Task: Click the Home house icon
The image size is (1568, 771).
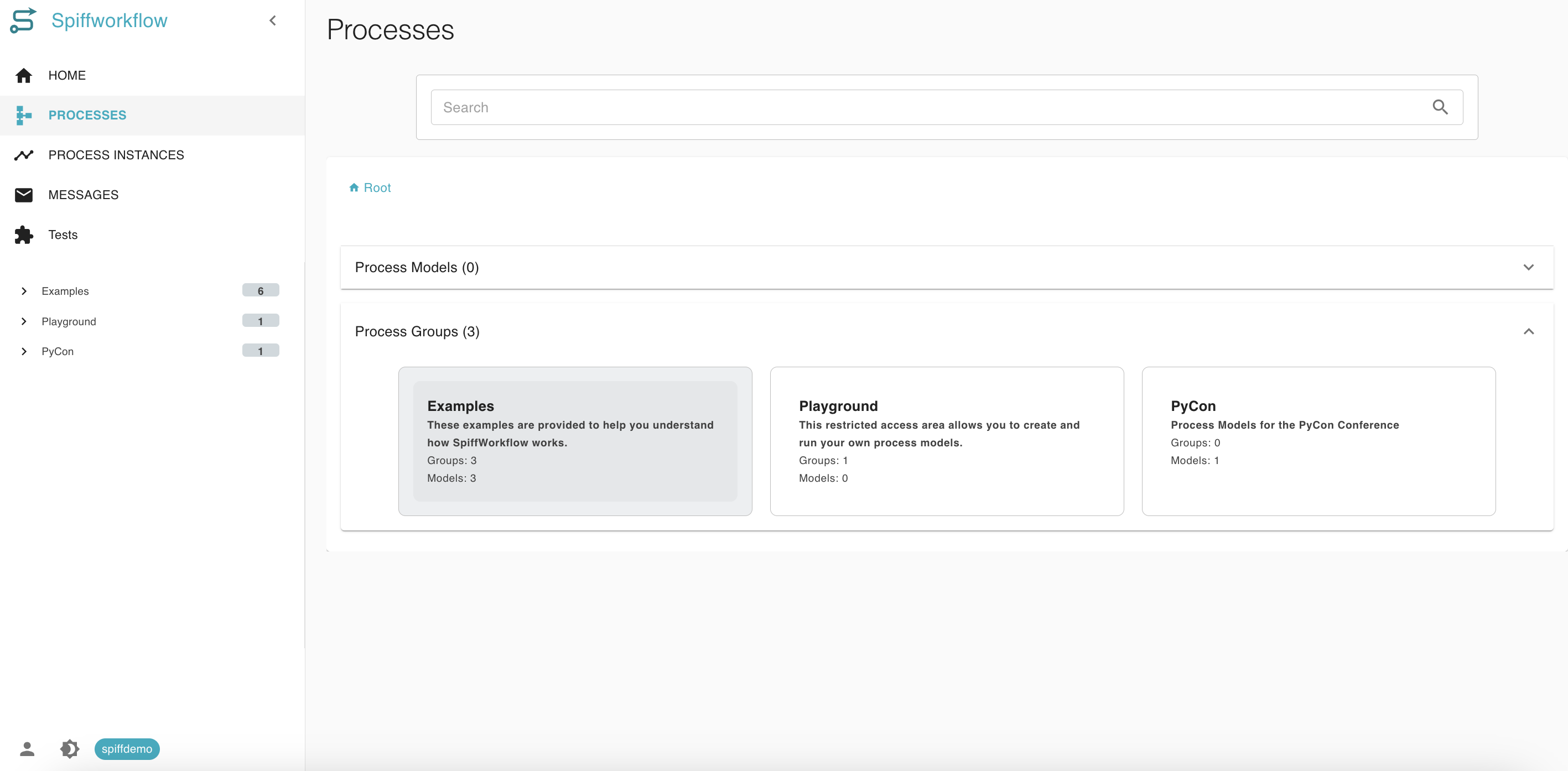Action: pyautogui.click(x=24, y=75)
